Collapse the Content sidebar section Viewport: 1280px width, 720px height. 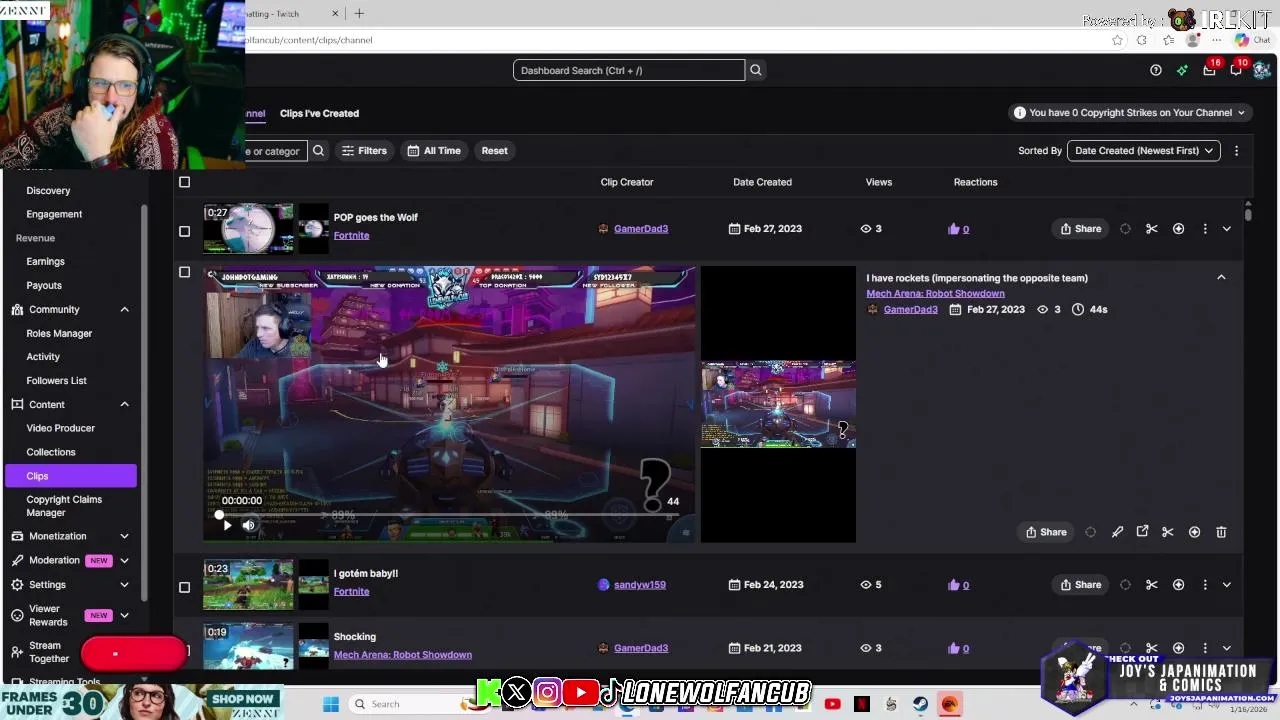point(124,405)
